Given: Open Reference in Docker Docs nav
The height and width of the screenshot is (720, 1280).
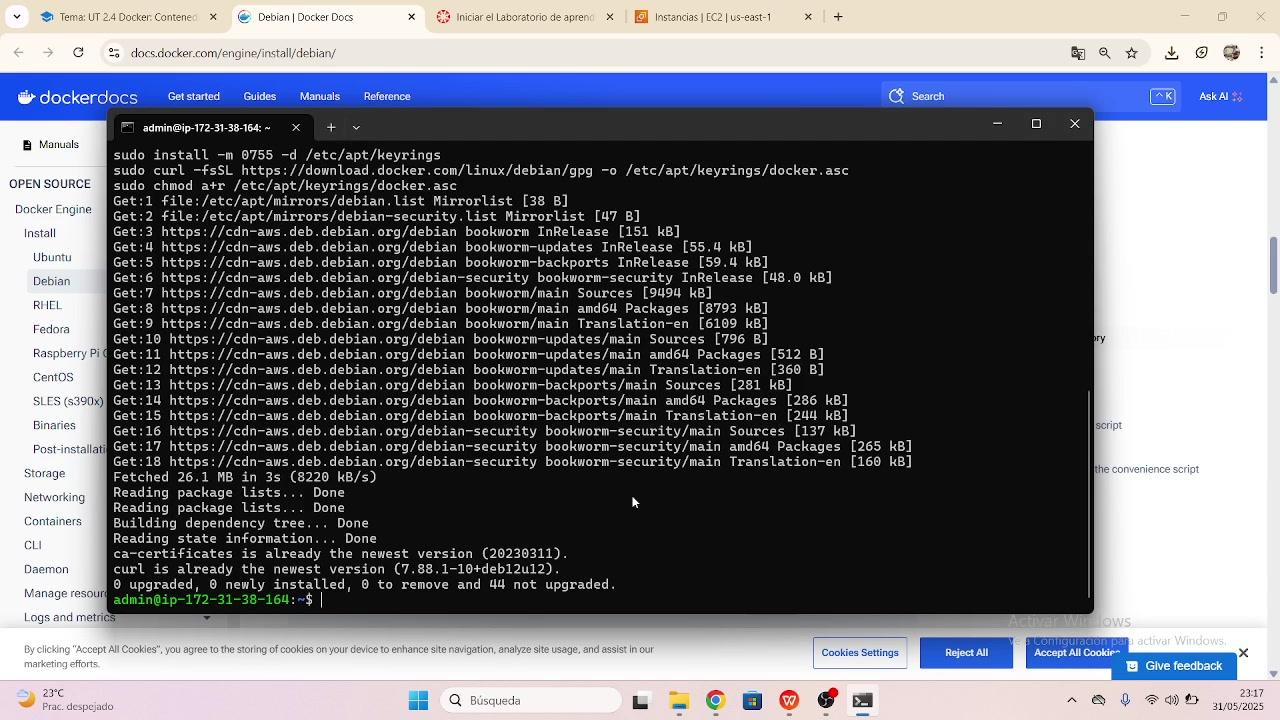Looking at the screenshot, I should pyautogui.click(x=387, y=97).
